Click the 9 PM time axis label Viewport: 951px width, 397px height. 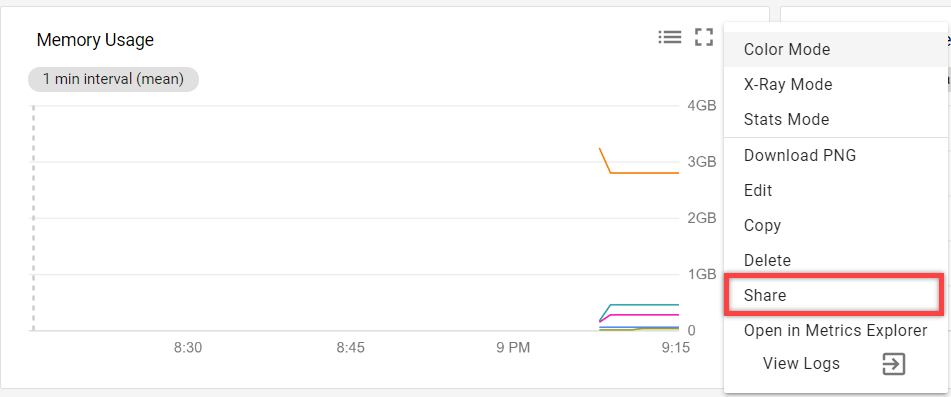(x=512, y=349)
